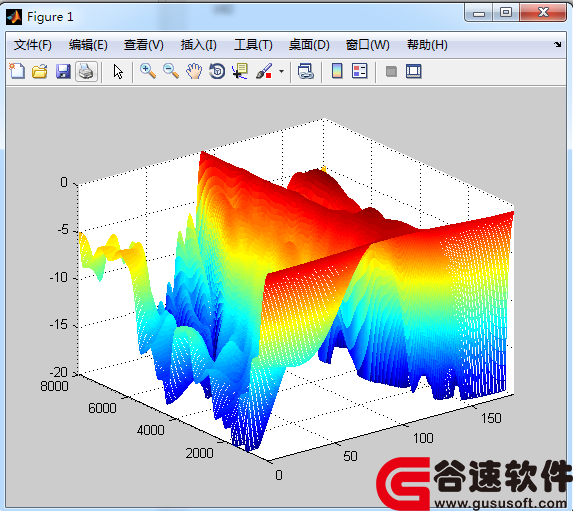The width and height of the screenshot is (573, 511).
Task: Expand the brush color dropdown arrow
Action: tap(281, 71)
